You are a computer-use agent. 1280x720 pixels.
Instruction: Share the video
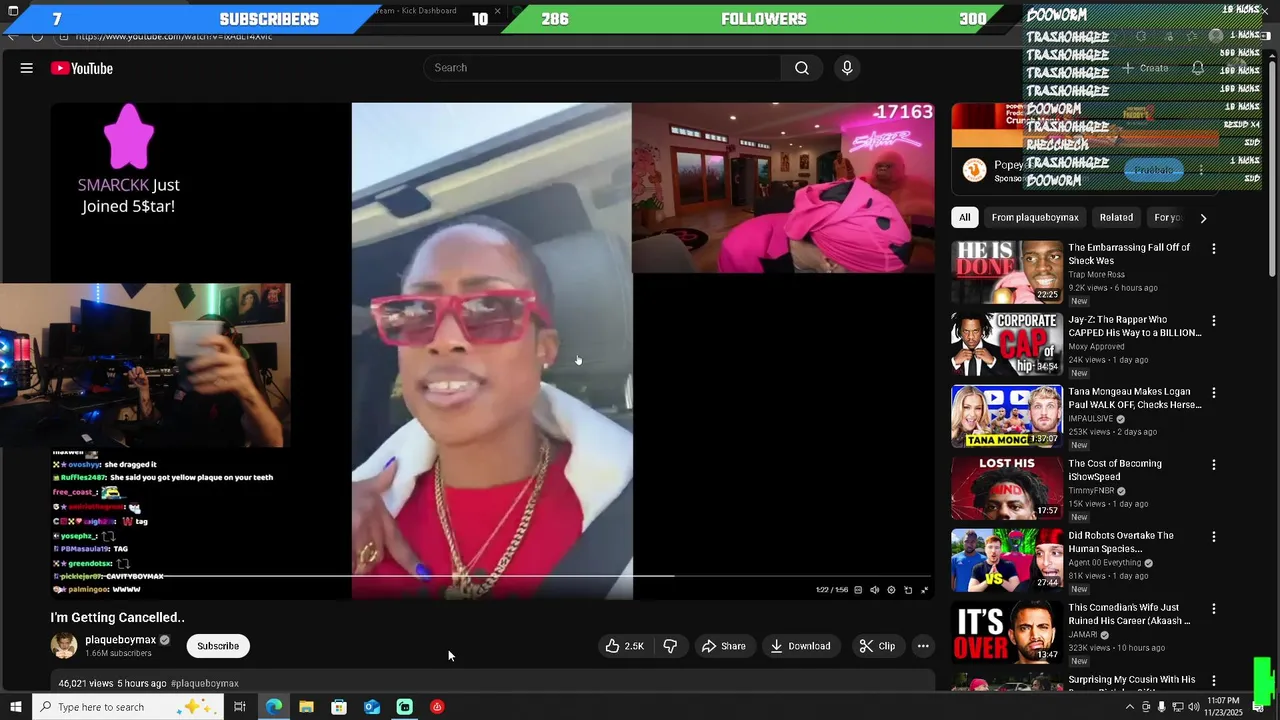(723, 646)
